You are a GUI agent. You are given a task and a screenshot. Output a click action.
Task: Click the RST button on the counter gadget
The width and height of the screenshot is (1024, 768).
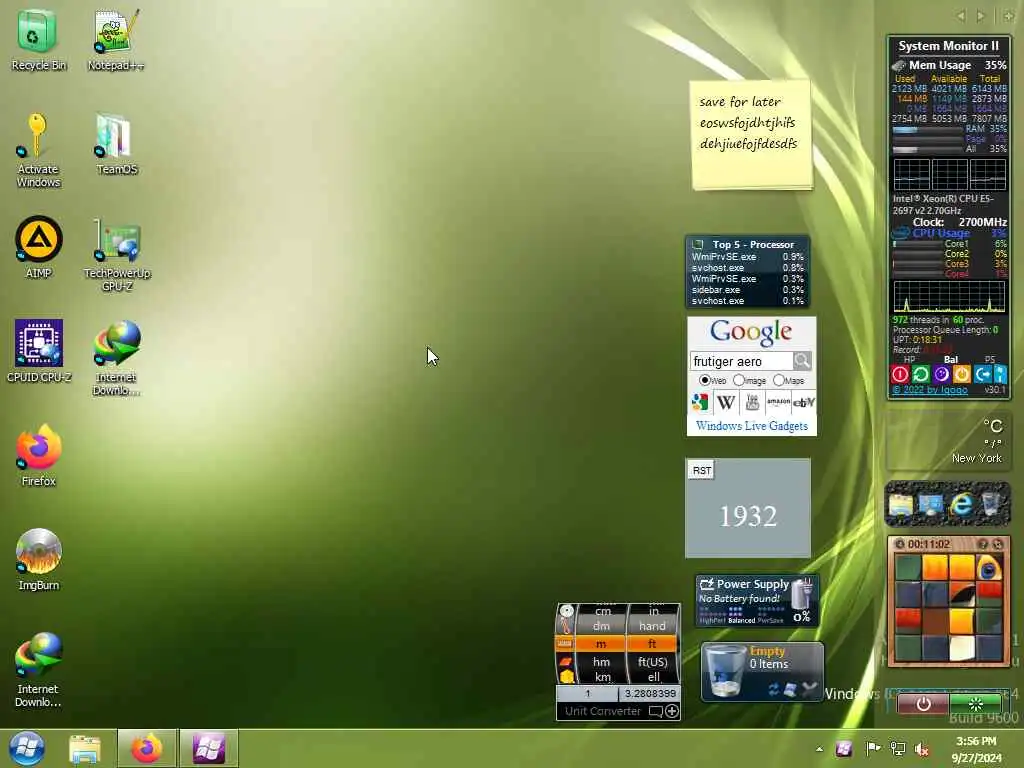tap(702, 470)
